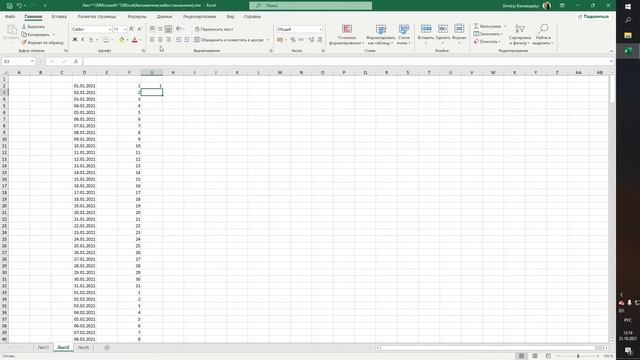Toggle Merge & Center button
This screenshot has height=360, width=640.
[x=229, y=40]
